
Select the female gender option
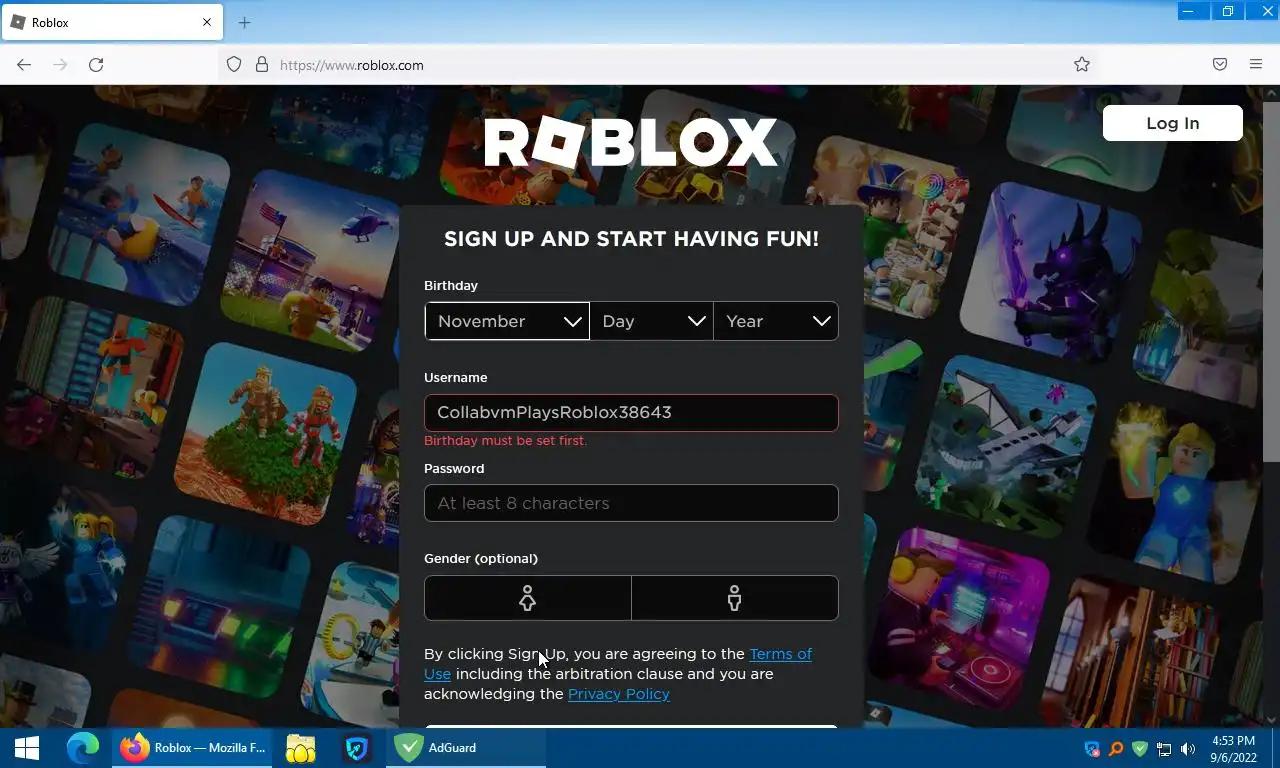528,598
